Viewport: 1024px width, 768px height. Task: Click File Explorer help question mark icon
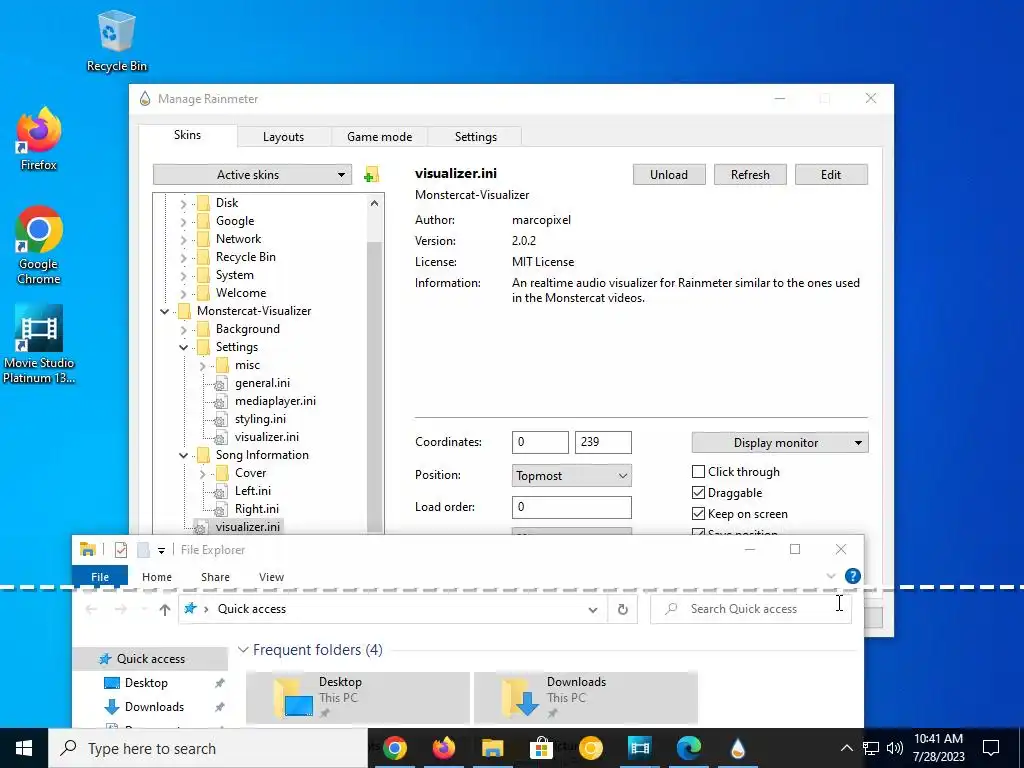[852, 576]
